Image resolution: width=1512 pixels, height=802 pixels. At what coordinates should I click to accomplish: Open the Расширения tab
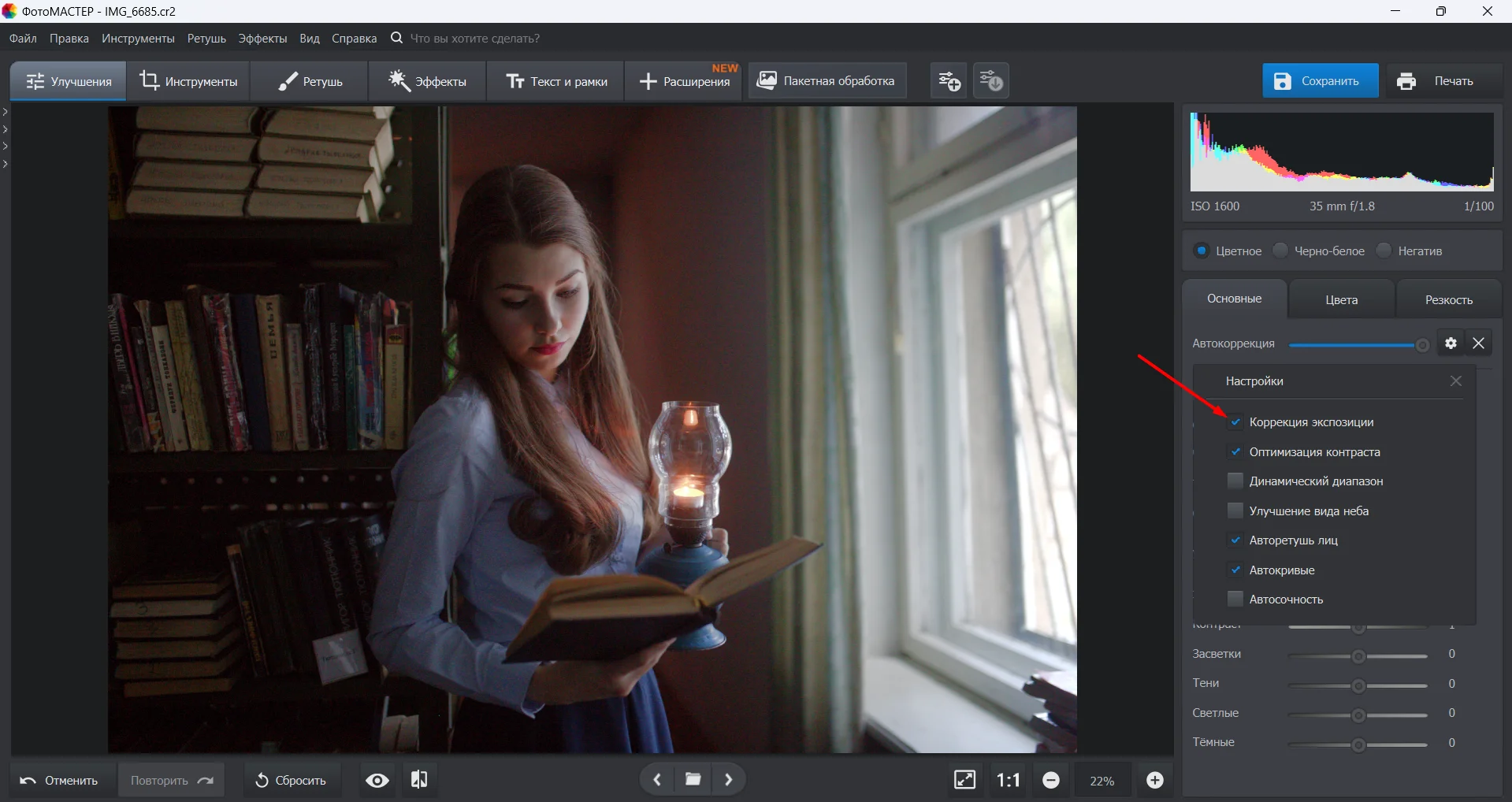684,81
